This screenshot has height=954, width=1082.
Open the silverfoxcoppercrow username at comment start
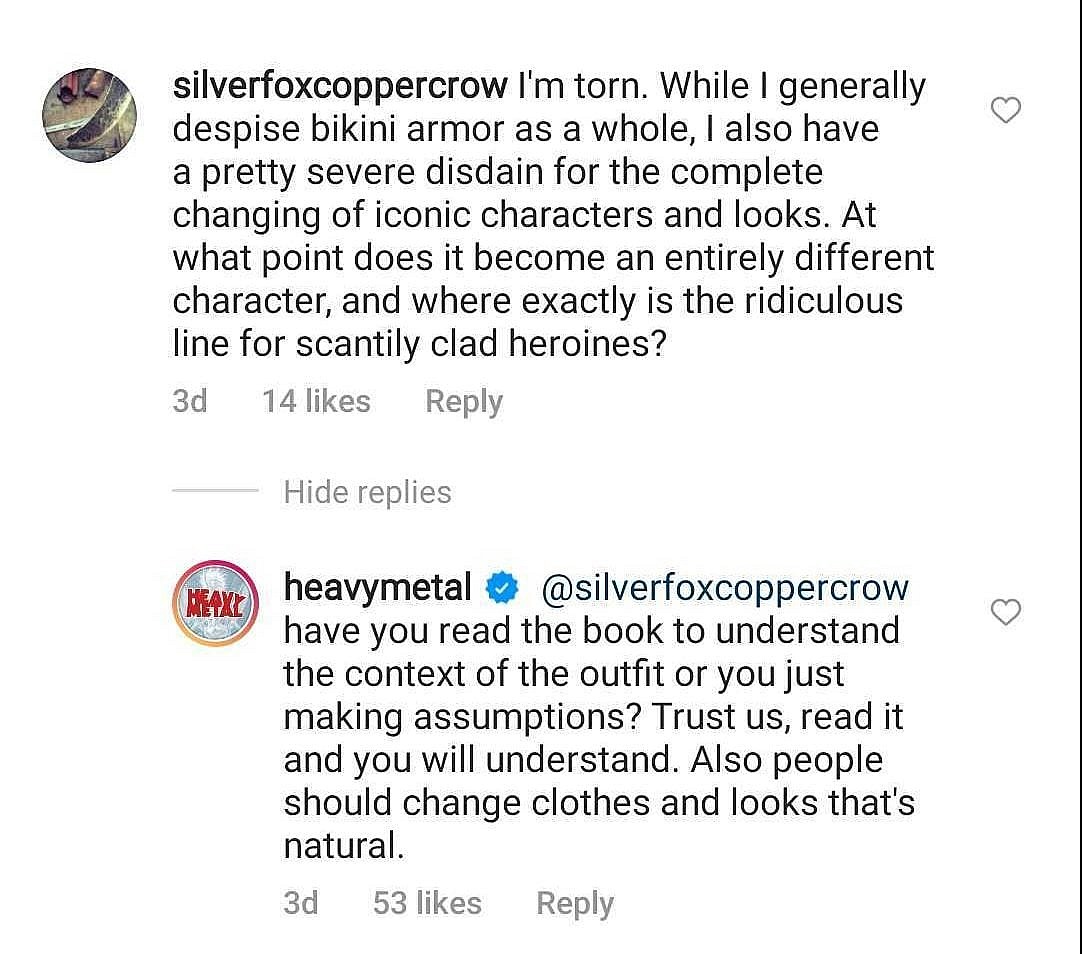point(340,86)
